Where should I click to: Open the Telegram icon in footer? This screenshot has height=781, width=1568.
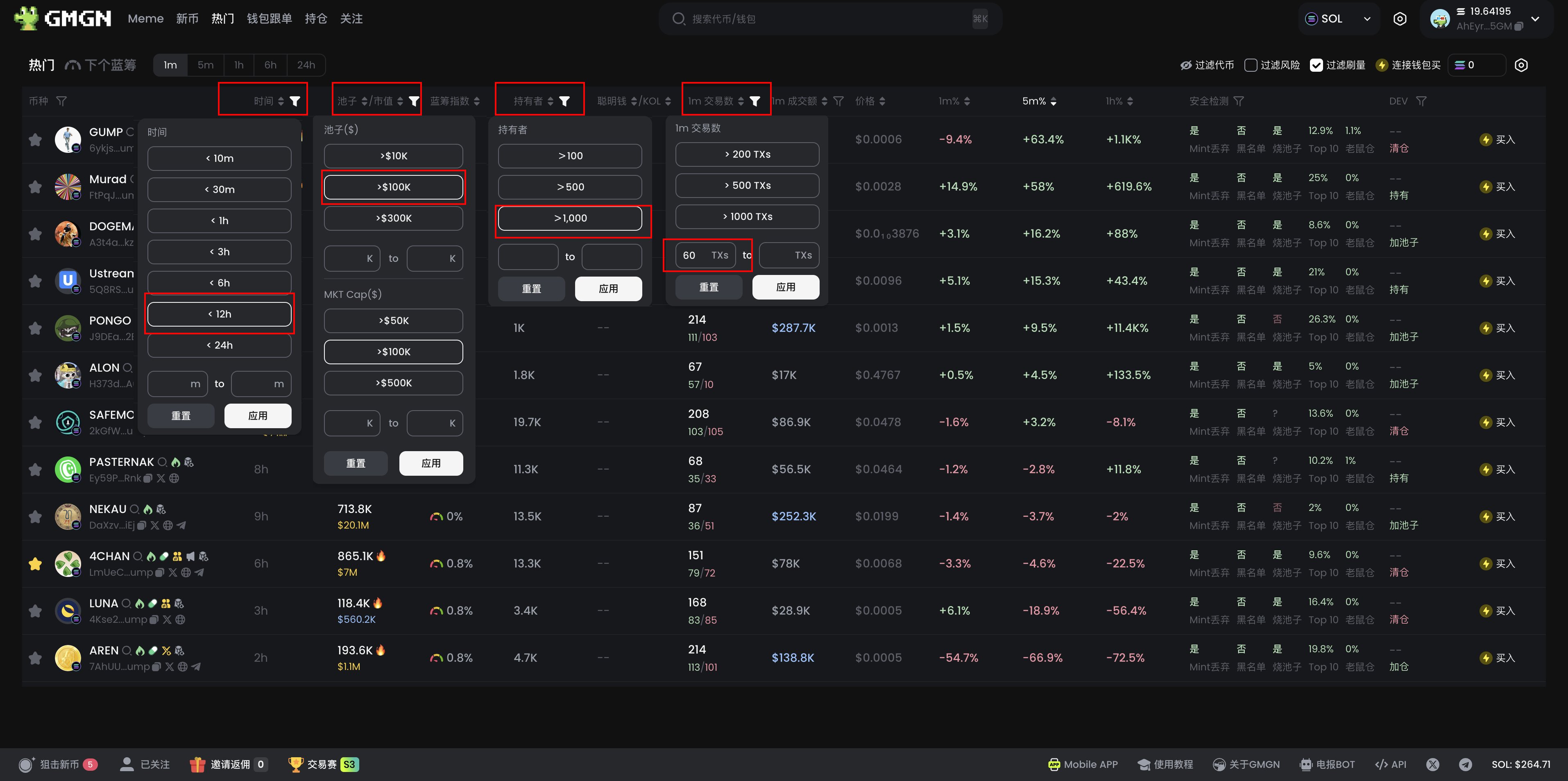1465,764
